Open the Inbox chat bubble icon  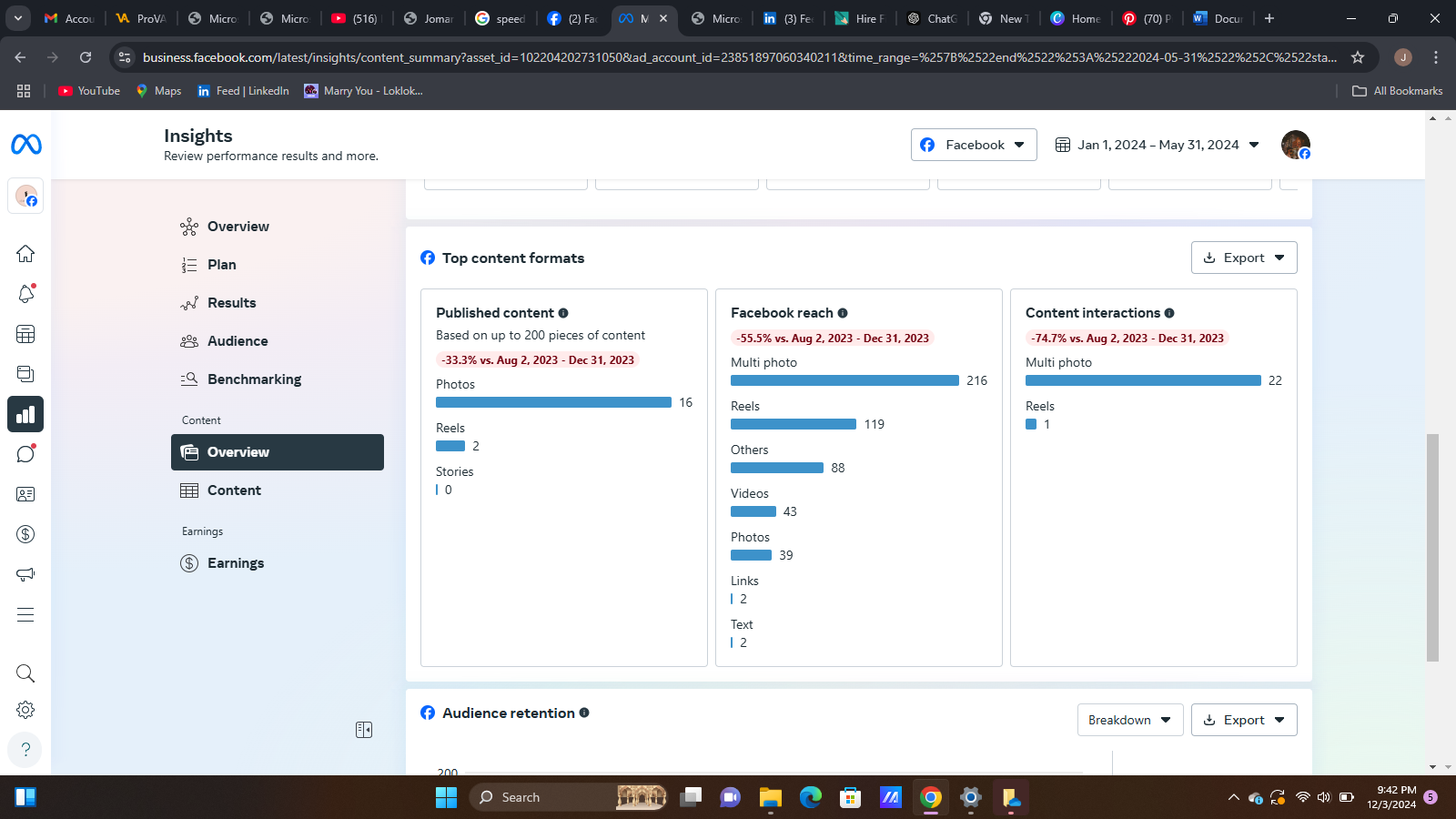coord(25,454)
